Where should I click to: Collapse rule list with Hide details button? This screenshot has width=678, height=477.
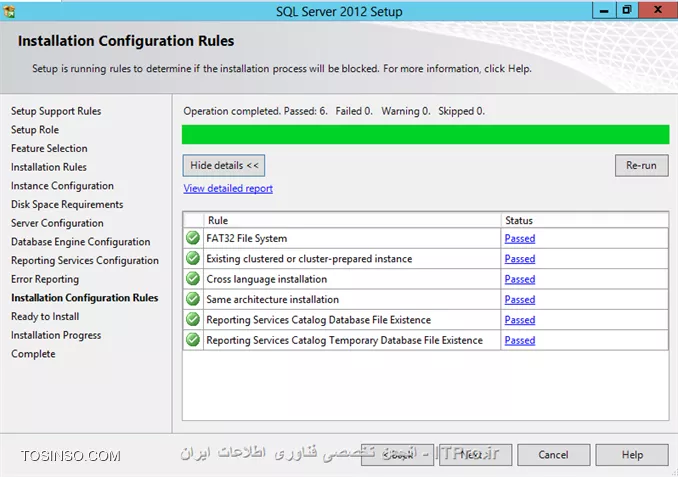224,166
